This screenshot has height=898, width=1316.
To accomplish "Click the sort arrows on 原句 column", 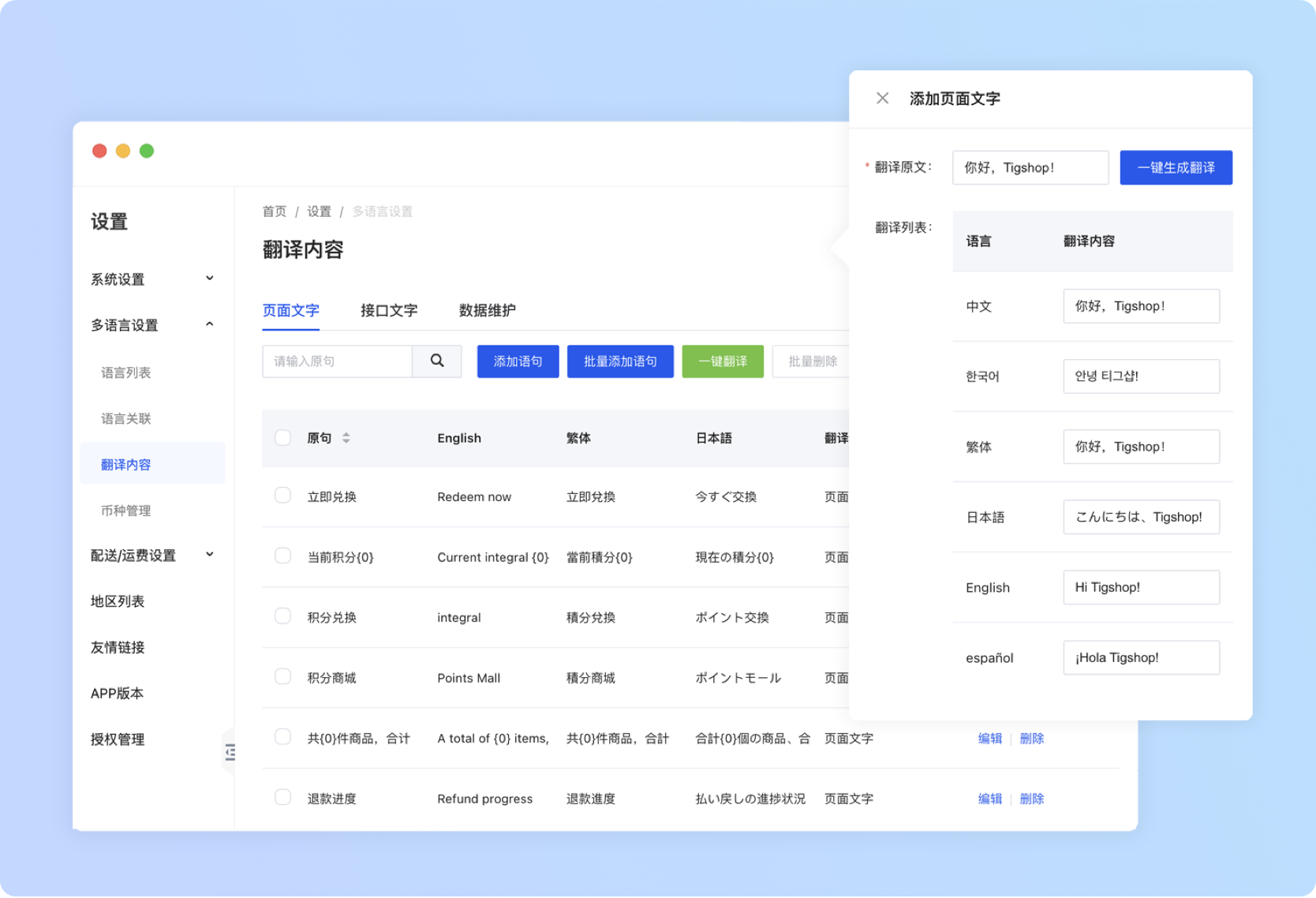I will (346, 438).
